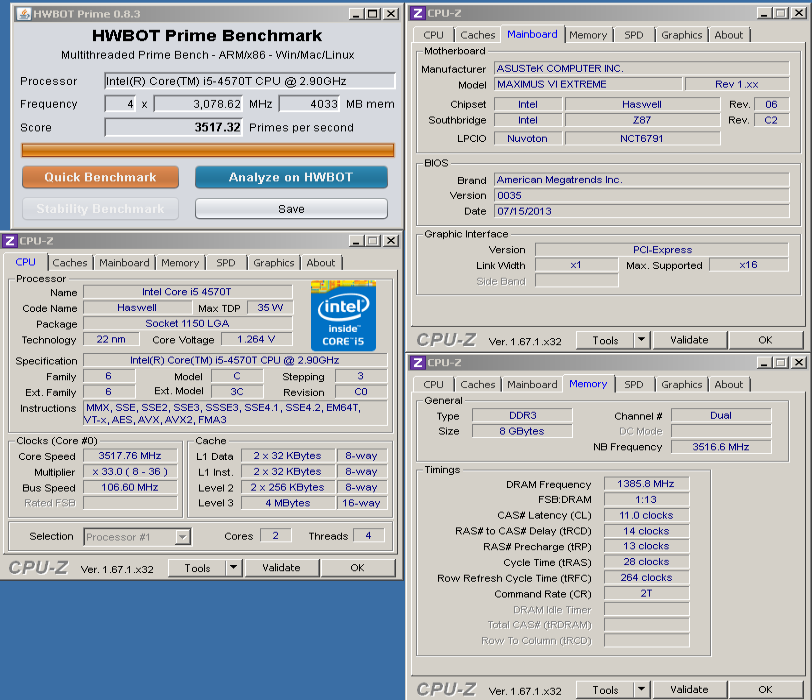Switch to CPU tab in Mainboard window

[433, 35]
